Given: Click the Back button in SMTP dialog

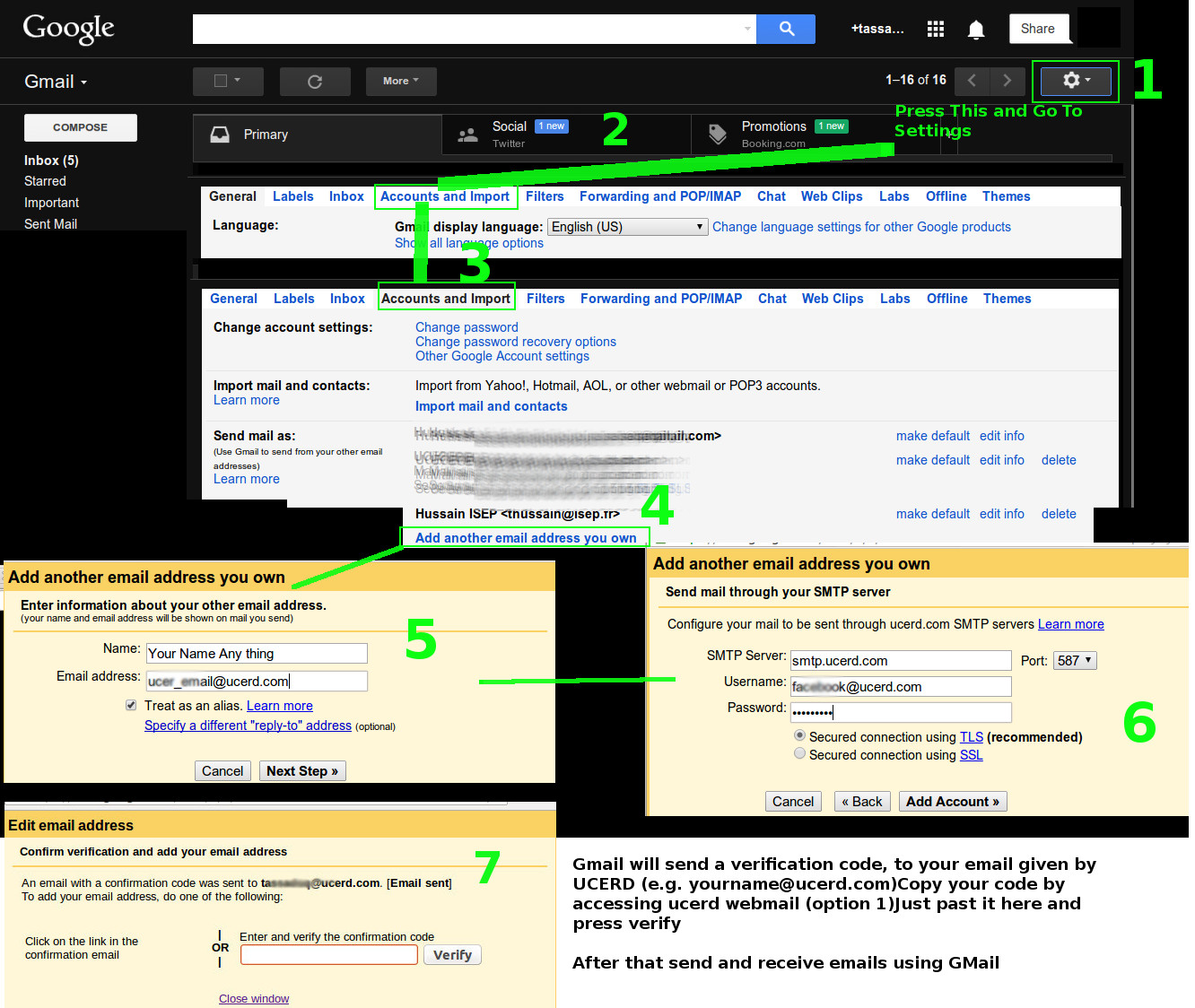Looking at the screenshot, I should pyautogui.click(x=862, y=802).
